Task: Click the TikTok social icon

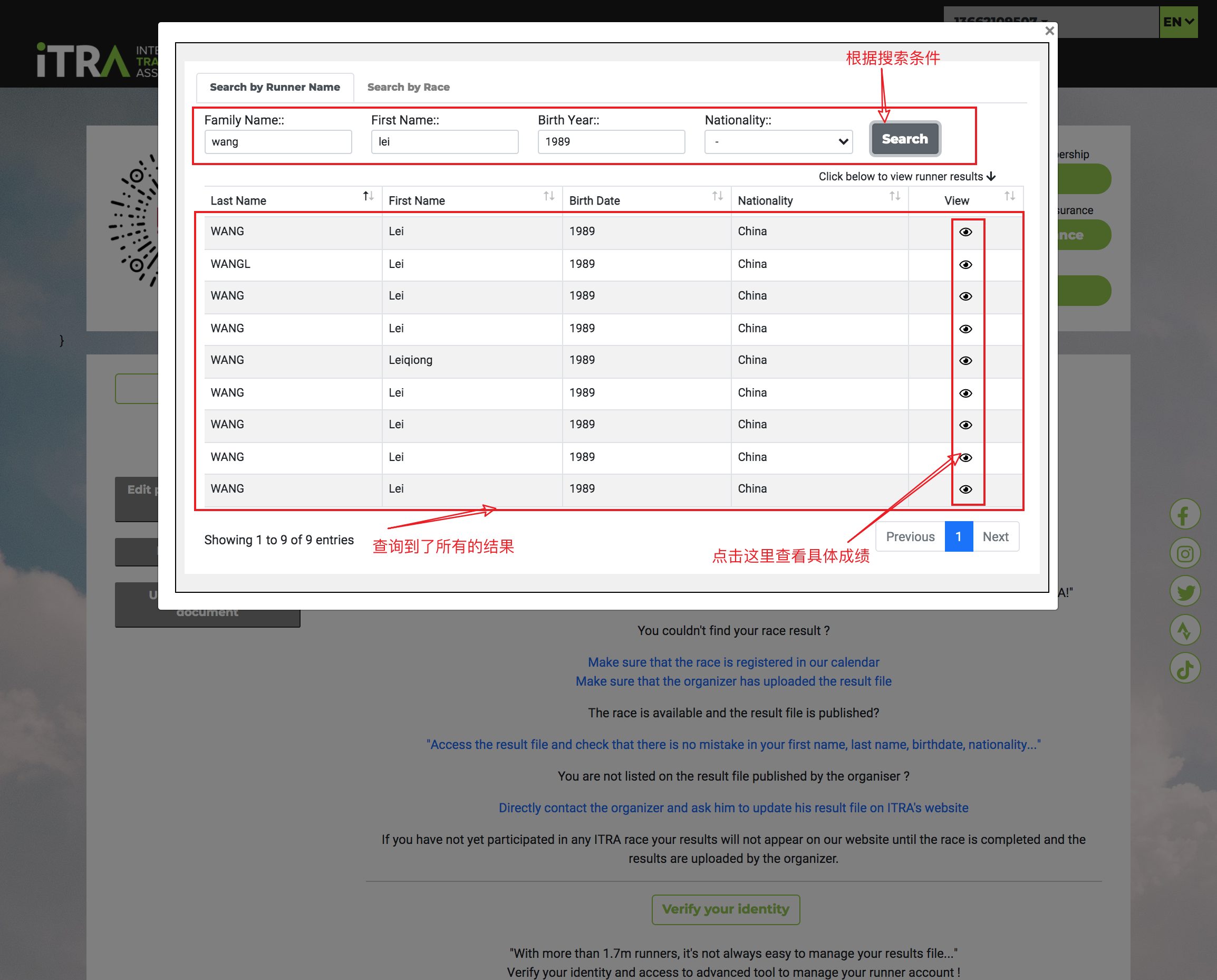Action: click(x=1184, y=669)
